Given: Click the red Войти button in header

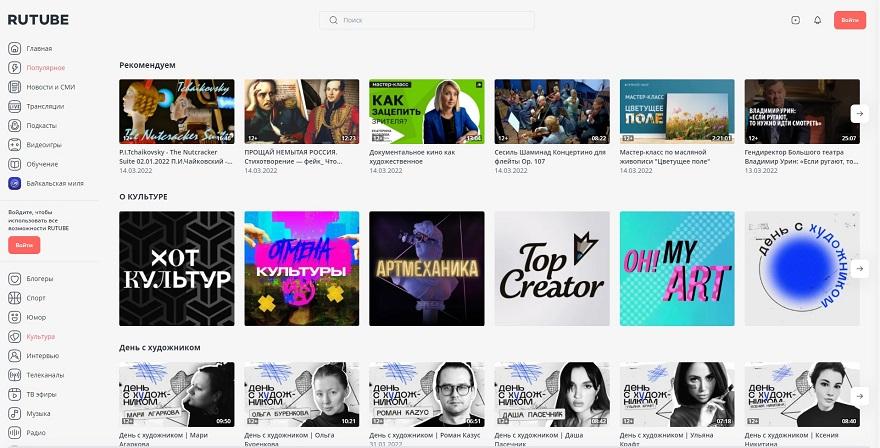Looking at the screenshot, I should pos(849,20).
